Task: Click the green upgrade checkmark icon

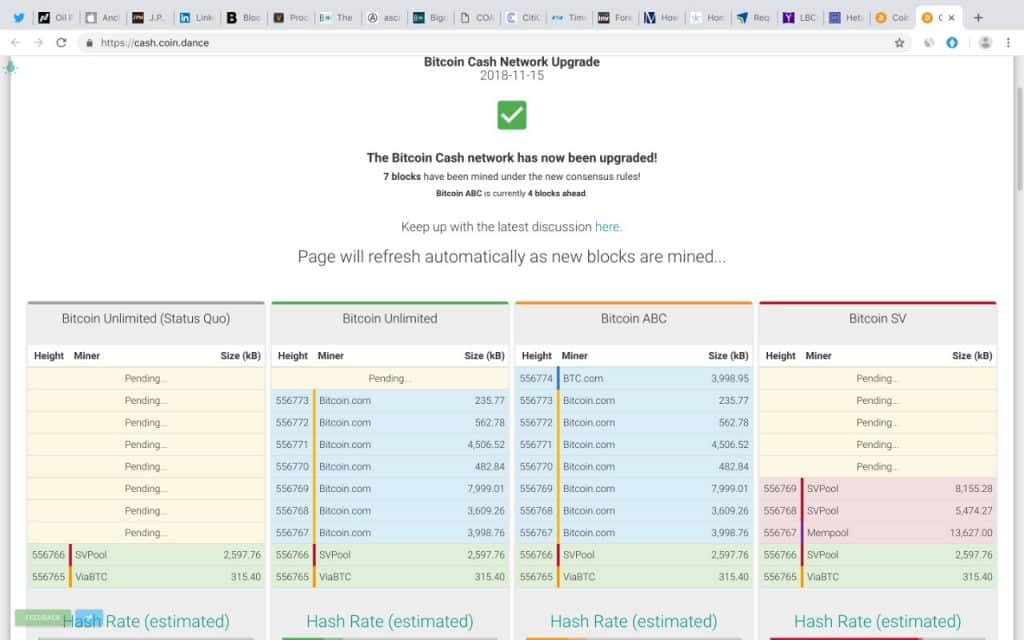Action: tap(511, 115)
